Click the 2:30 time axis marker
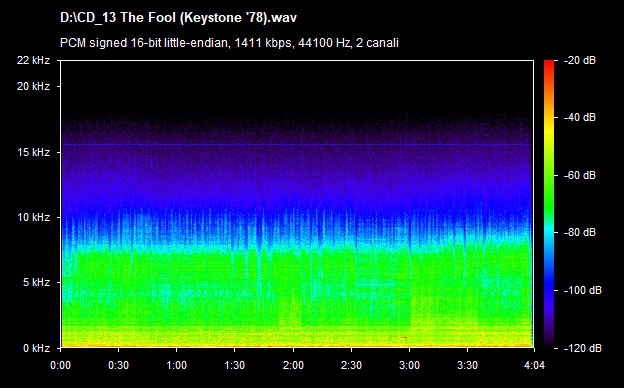624x388 pixels. click(x=351, y=365)
